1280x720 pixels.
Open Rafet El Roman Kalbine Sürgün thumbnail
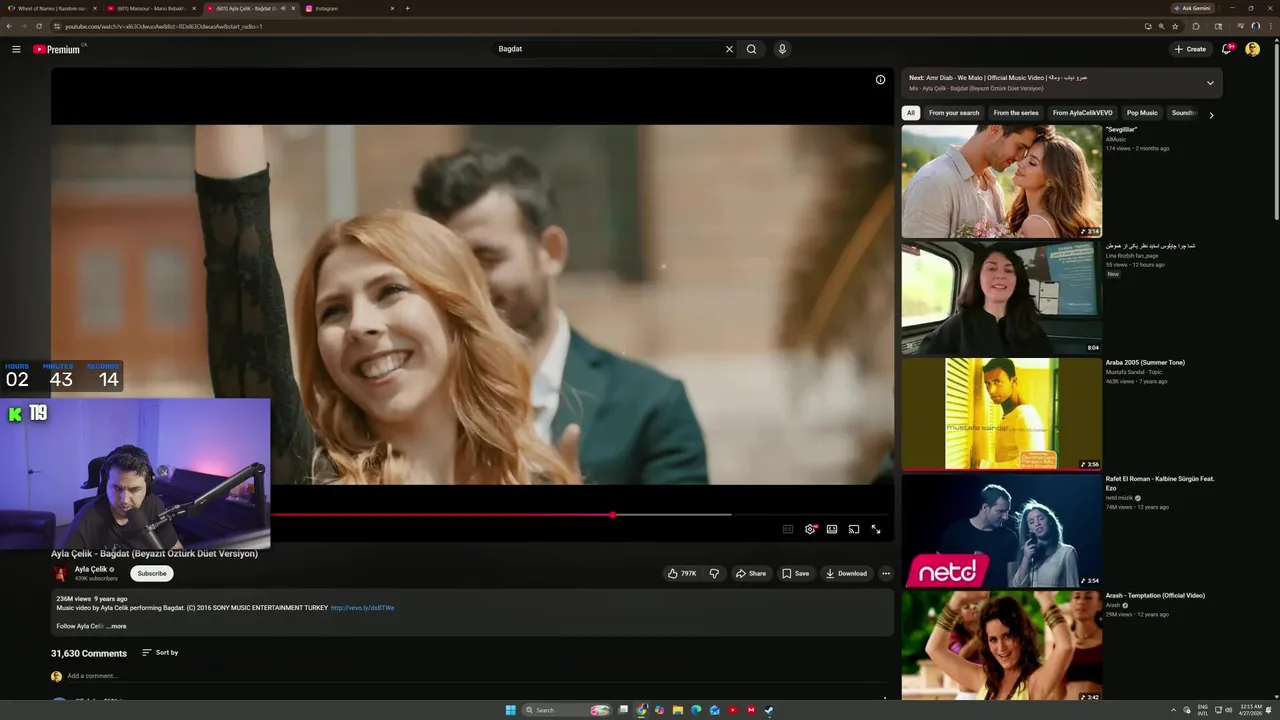[1001, 530]
